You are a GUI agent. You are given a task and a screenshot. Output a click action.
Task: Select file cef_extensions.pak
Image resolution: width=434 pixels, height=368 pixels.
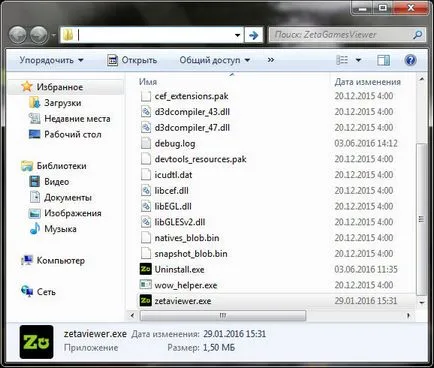tap(191, 96)
